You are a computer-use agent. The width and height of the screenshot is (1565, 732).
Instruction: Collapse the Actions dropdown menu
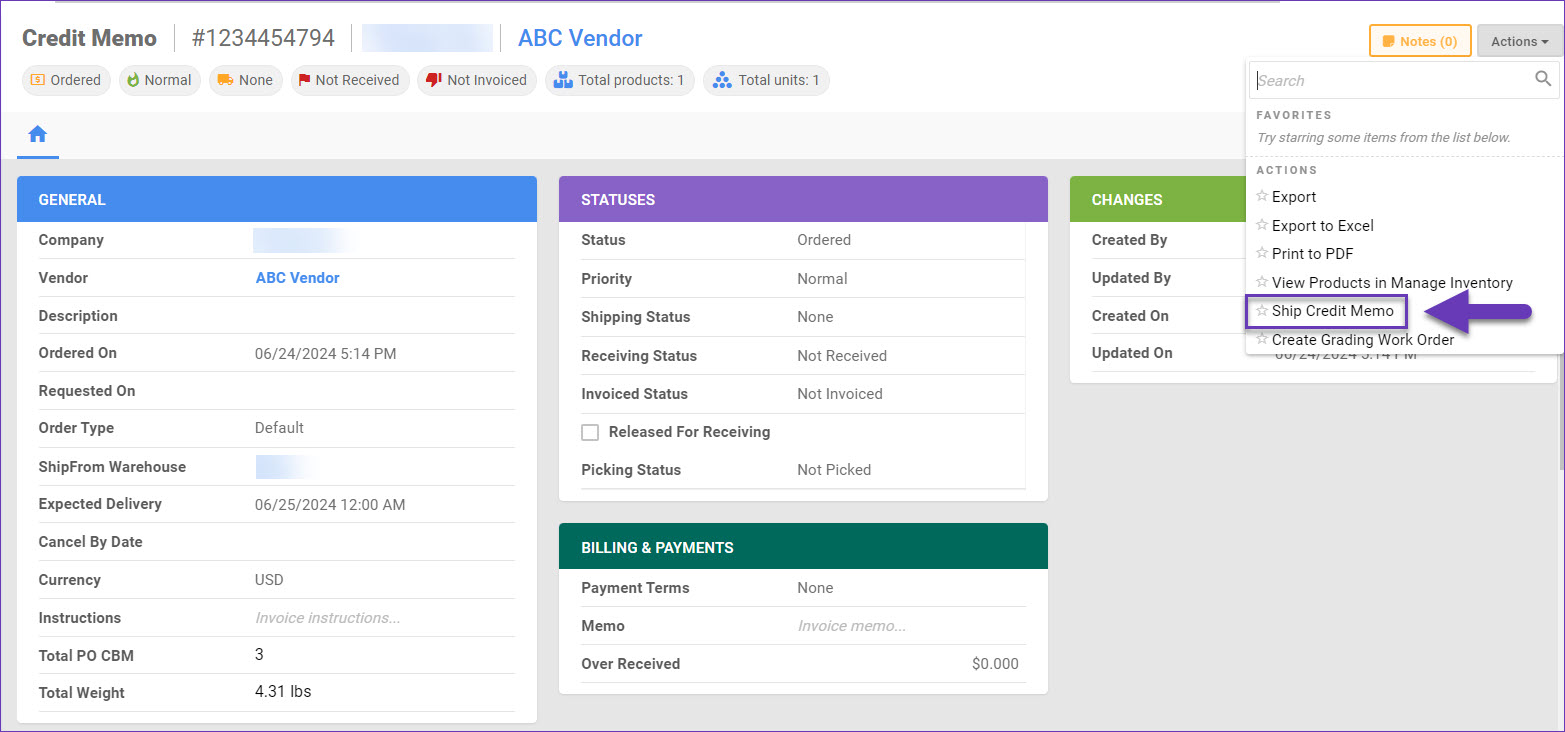[x=1519, y=41]
